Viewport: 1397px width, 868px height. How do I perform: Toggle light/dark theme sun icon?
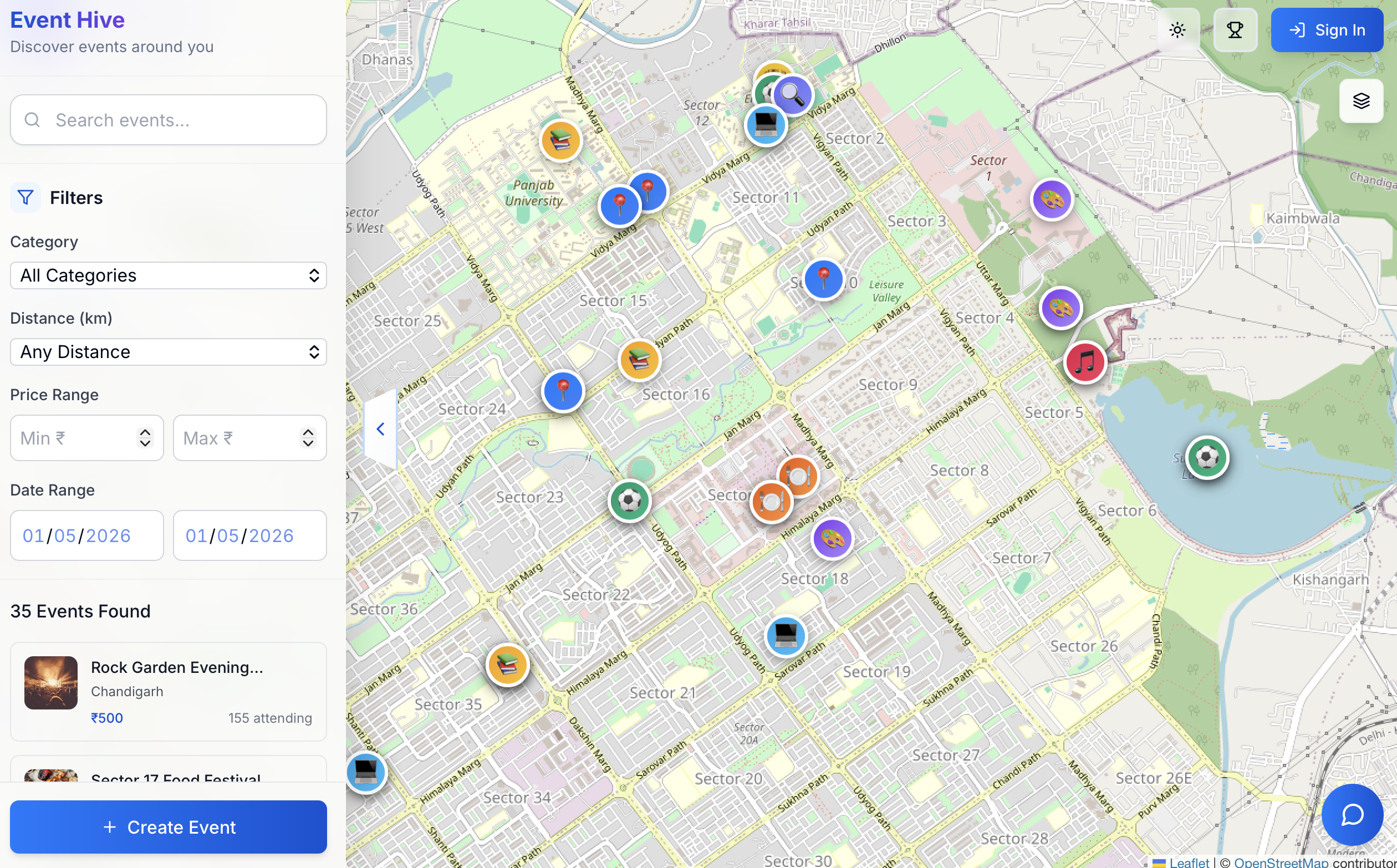click(x=1177, y=30)
